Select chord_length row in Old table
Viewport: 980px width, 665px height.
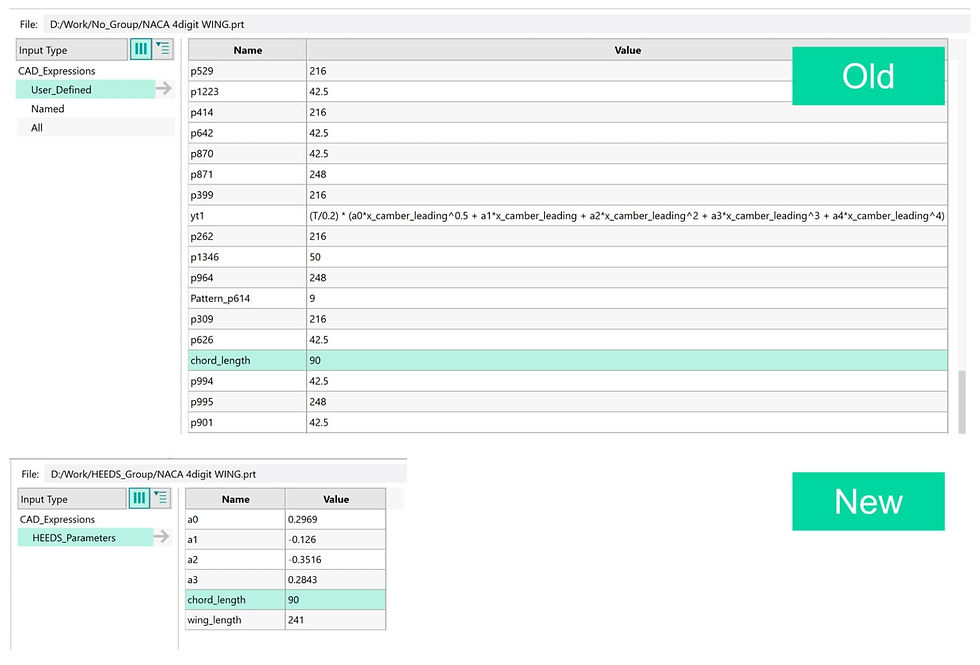point(568,360)
